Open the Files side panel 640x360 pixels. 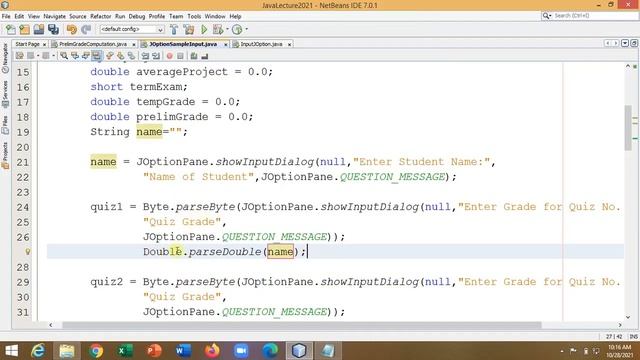(x=5, y=125)
